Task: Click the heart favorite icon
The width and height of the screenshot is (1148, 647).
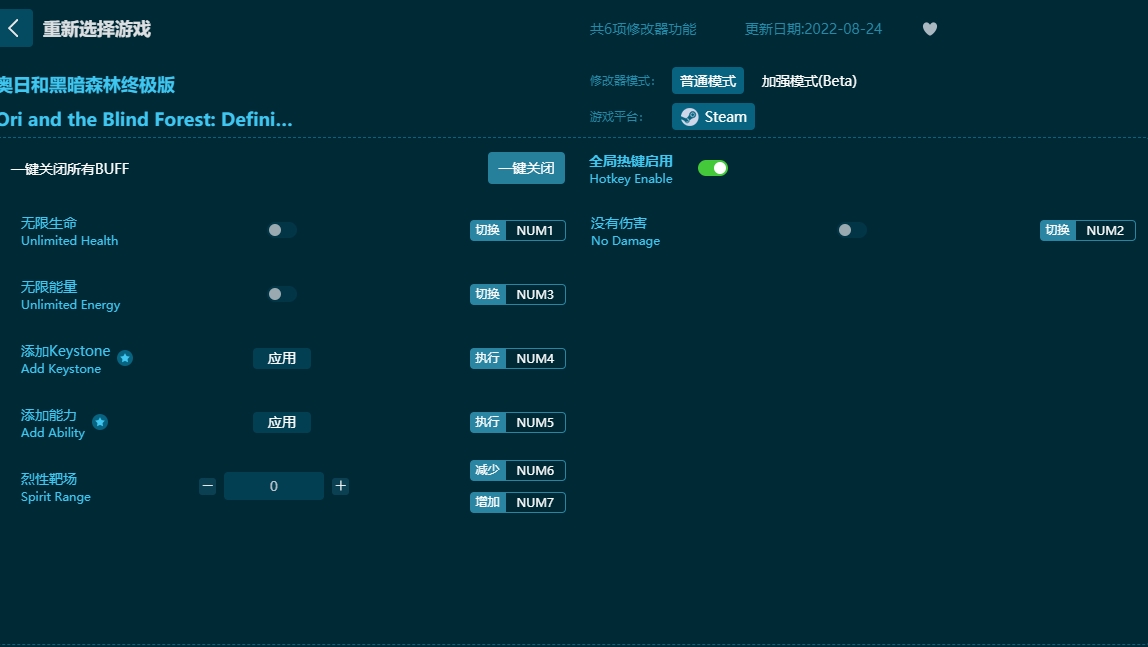Action: click(930, 29)
